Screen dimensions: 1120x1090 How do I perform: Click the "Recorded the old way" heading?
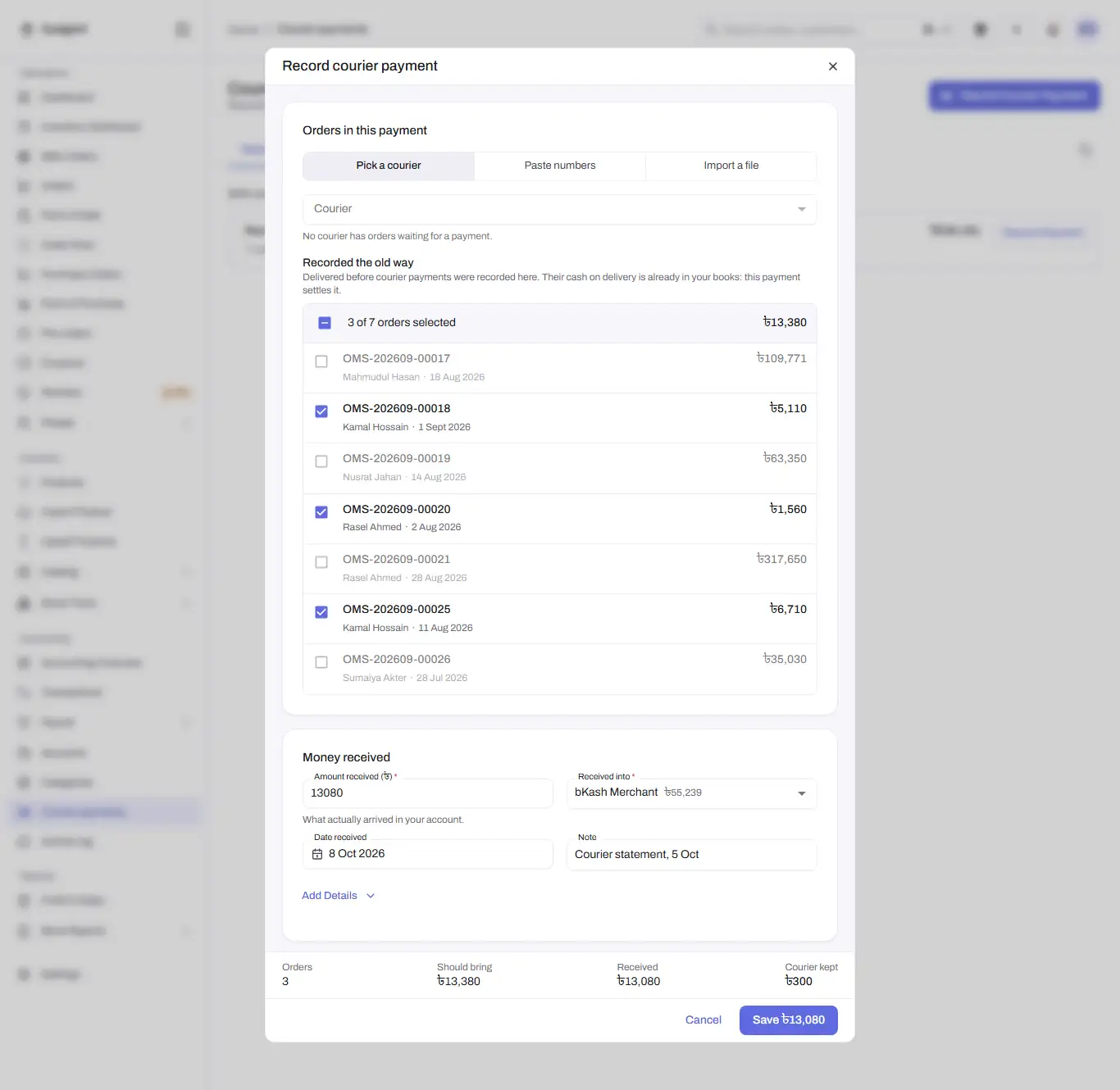358,263
